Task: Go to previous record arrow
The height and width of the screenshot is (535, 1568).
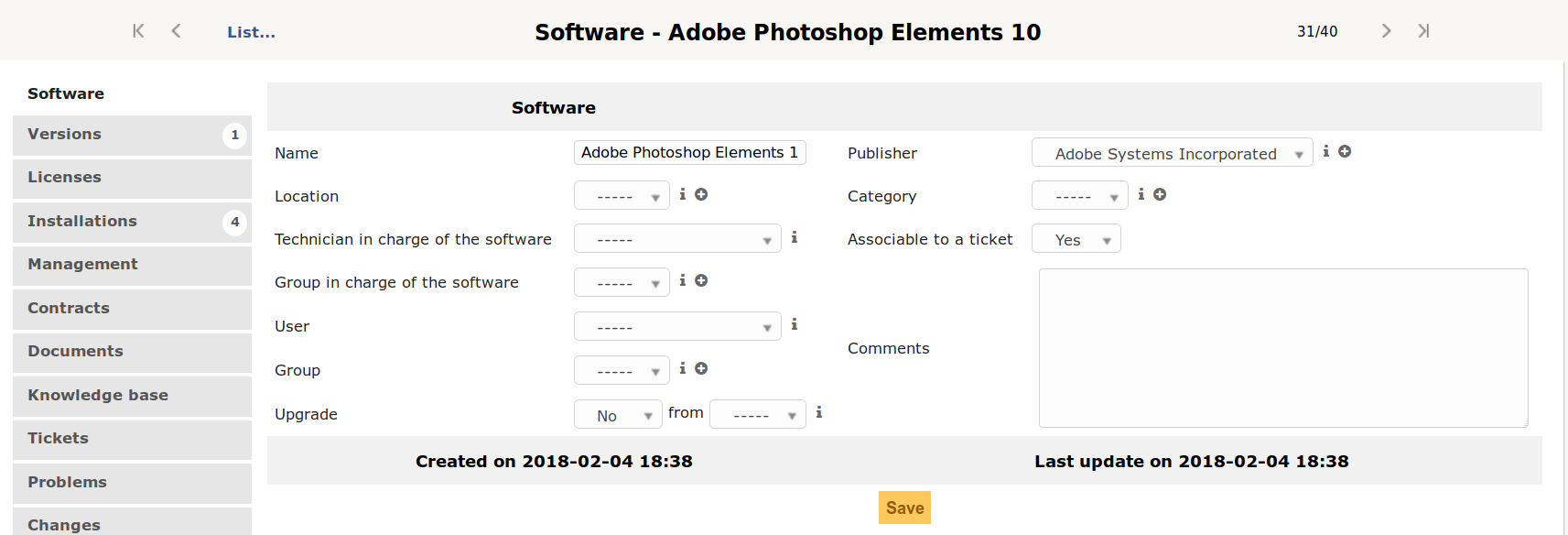Action: coord(176,31)
